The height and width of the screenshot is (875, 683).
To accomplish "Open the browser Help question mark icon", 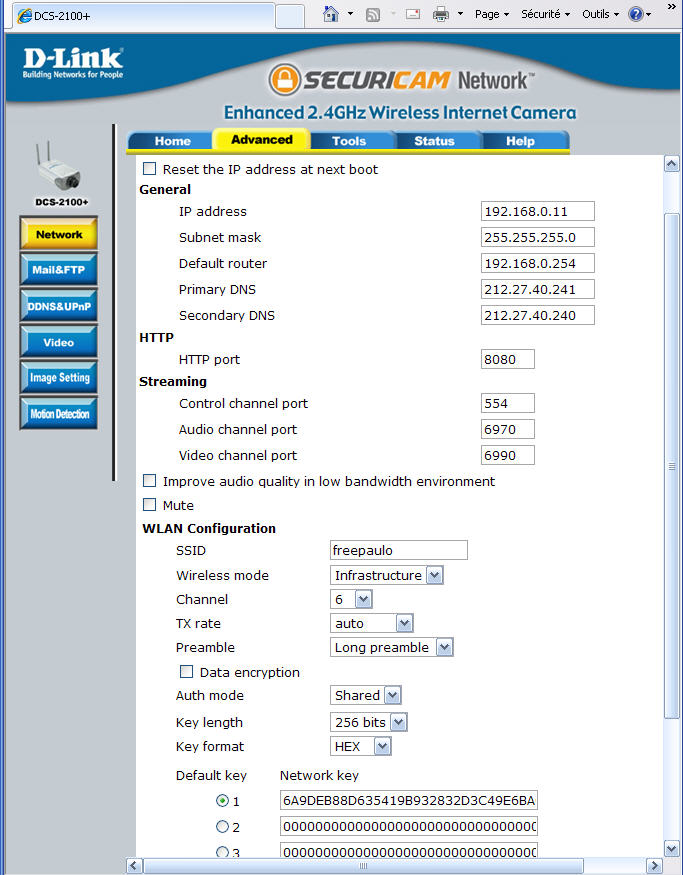I will point(636,14).
